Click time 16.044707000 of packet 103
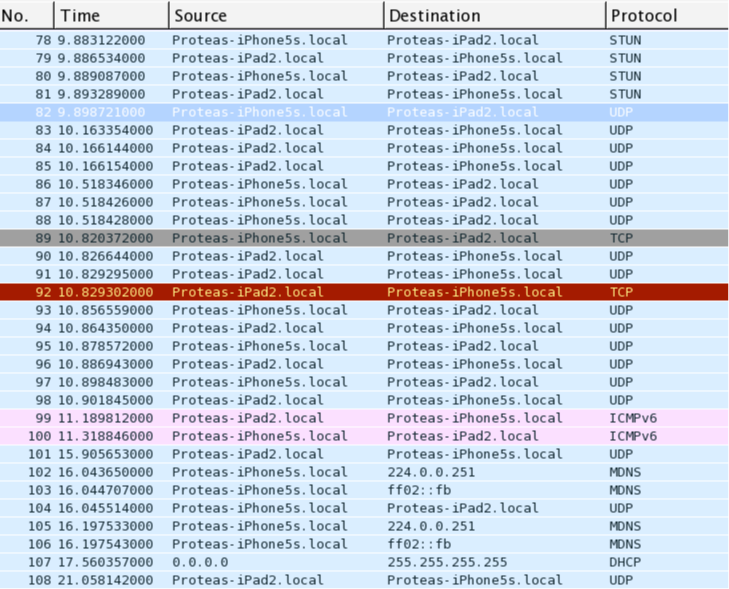This screenshot has width=729, height=589. [106, 490]
